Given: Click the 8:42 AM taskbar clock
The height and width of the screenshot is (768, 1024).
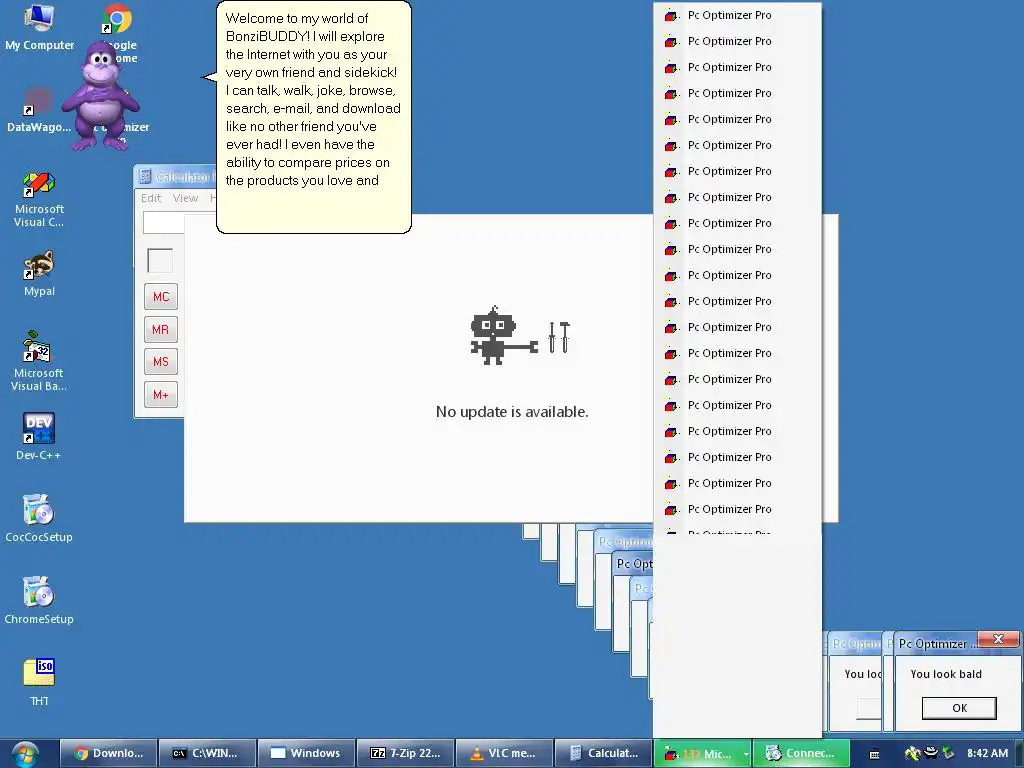Looking at the screenshot, I should (x=987, y=754).
